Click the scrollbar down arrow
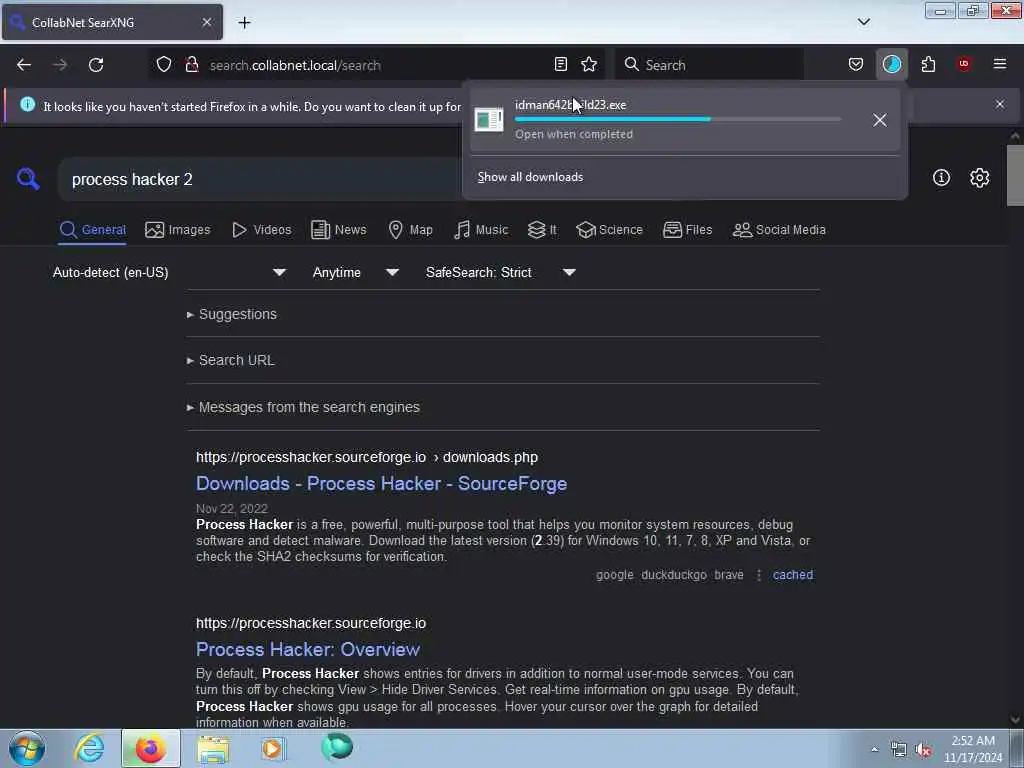 (x=1015, y=720)
